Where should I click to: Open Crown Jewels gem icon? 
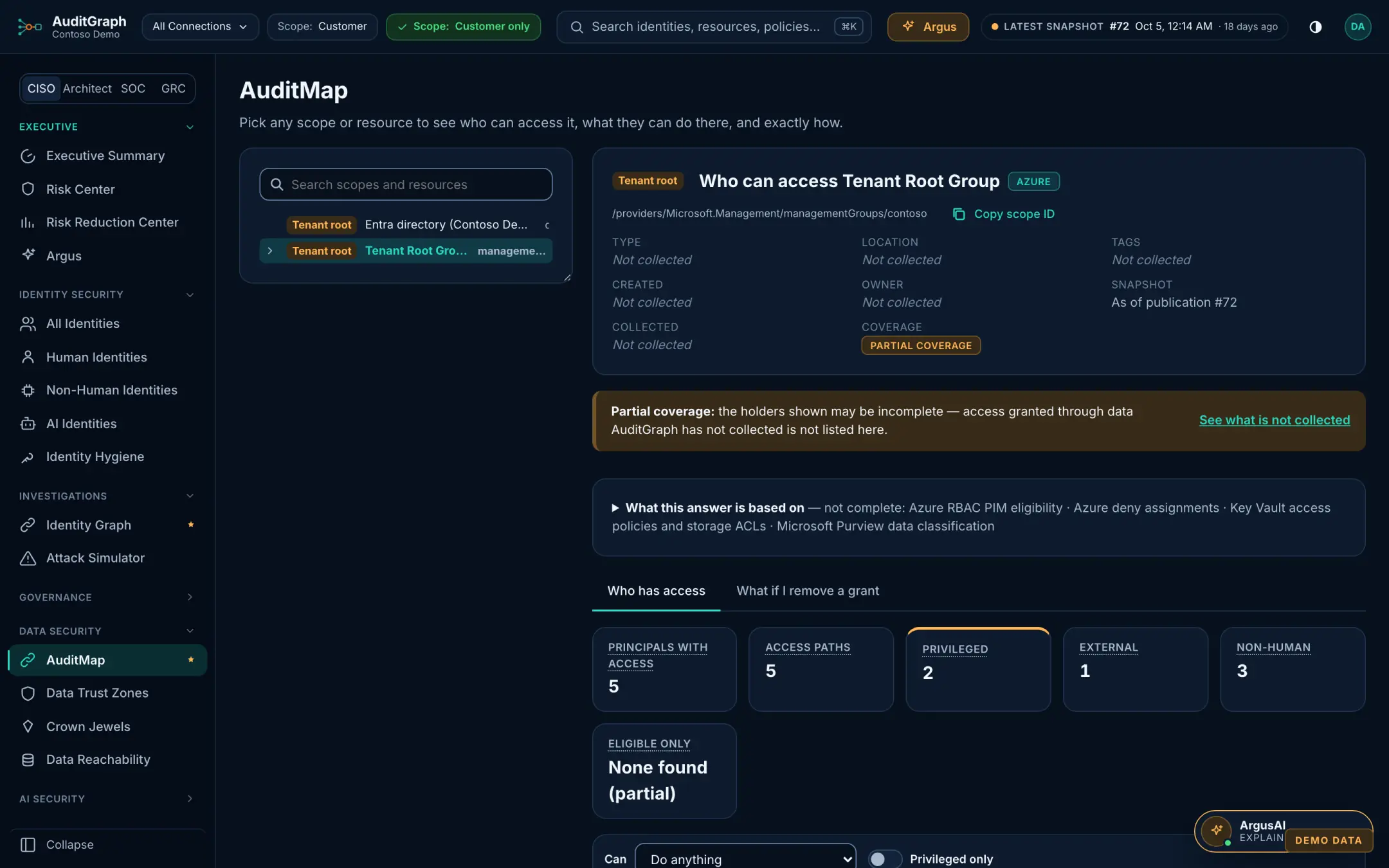point(28,727)
